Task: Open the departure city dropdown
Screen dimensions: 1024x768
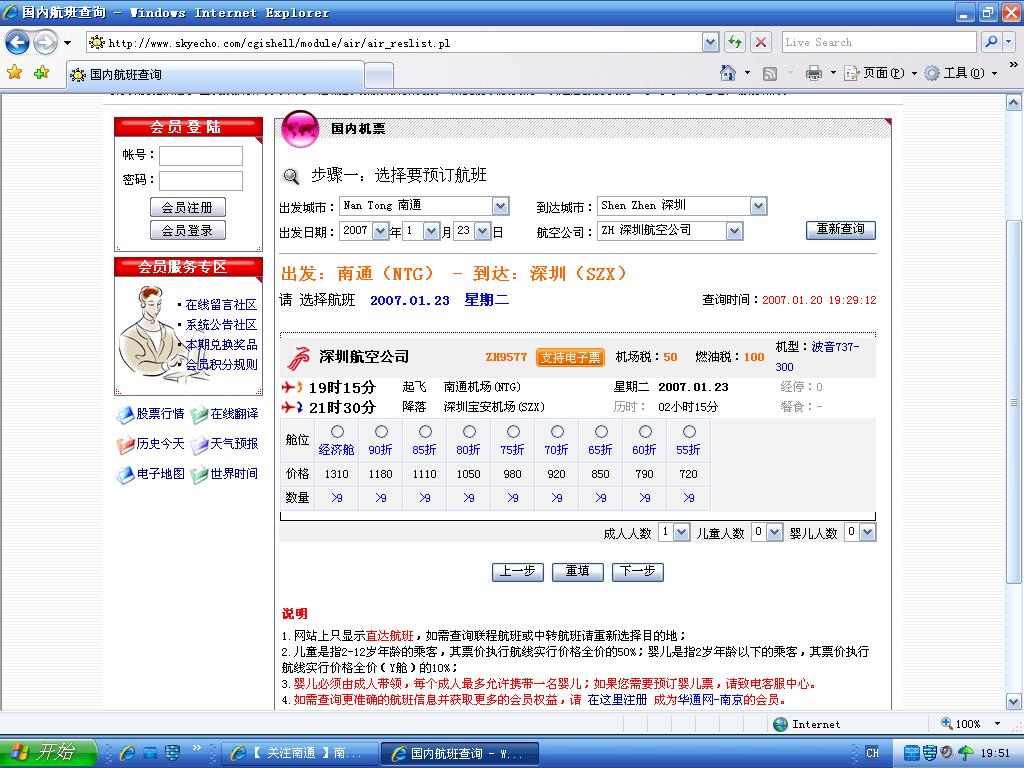Action: pyautogui.click(x=500, y=206)
